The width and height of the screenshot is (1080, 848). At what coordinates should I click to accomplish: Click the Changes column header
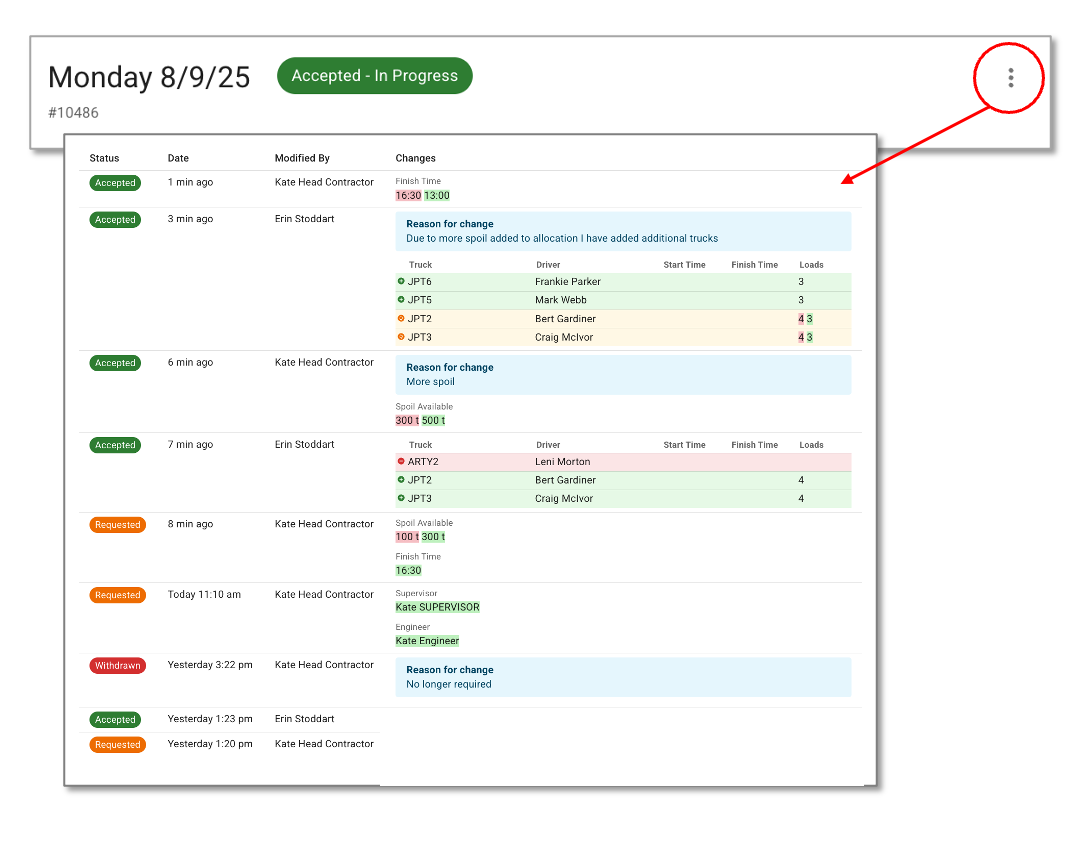[x=415, y=158]
